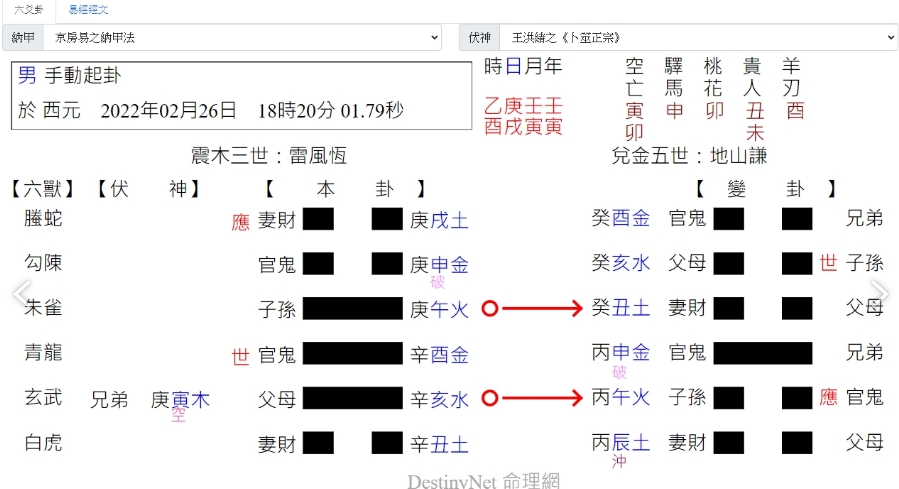Click the solid line beside 丙申金 in 變卦

[x=763, y=353]
